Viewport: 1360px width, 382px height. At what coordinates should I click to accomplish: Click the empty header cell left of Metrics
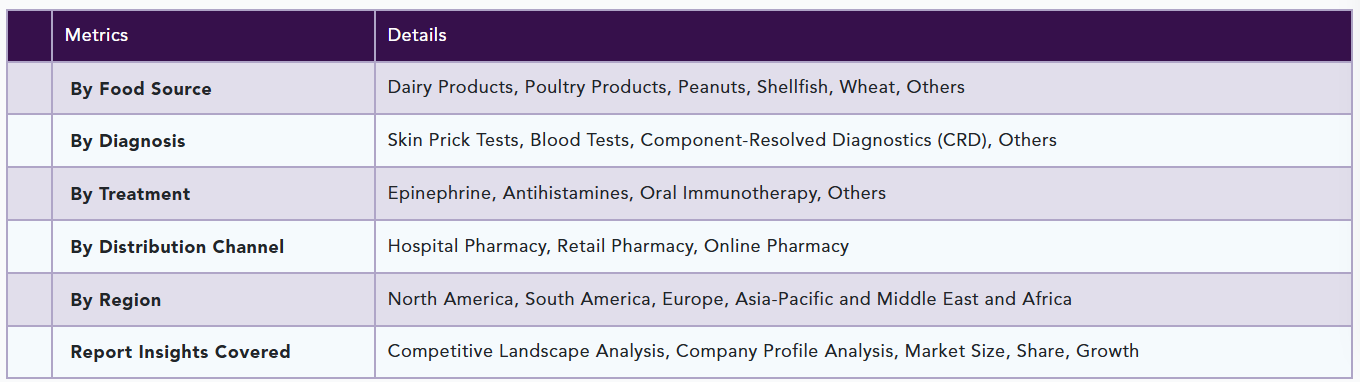click(x=29, y=36)
